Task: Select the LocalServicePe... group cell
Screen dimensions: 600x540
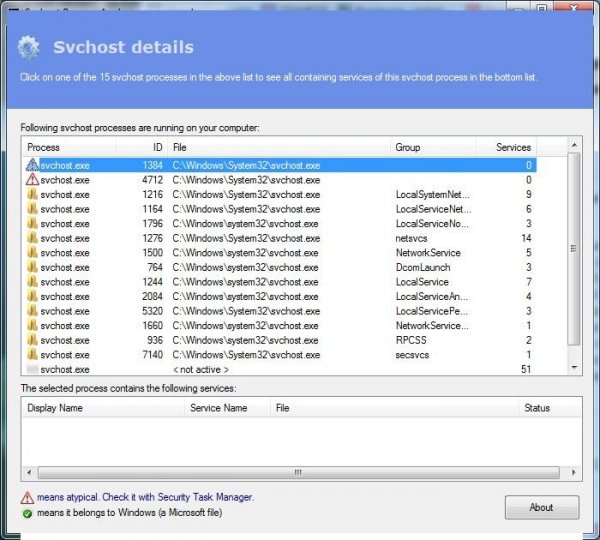Action: [x=432, y=311]
